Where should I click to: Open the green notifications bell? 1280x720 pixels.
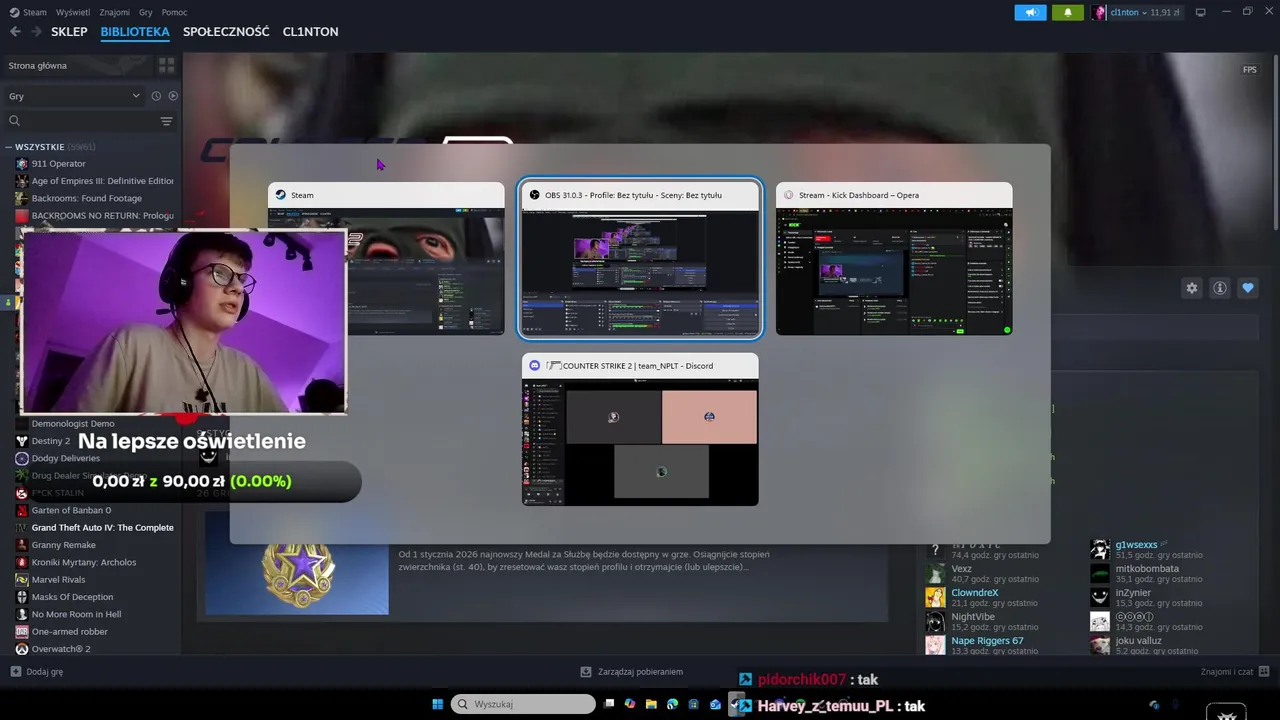tap(1068, 12)
